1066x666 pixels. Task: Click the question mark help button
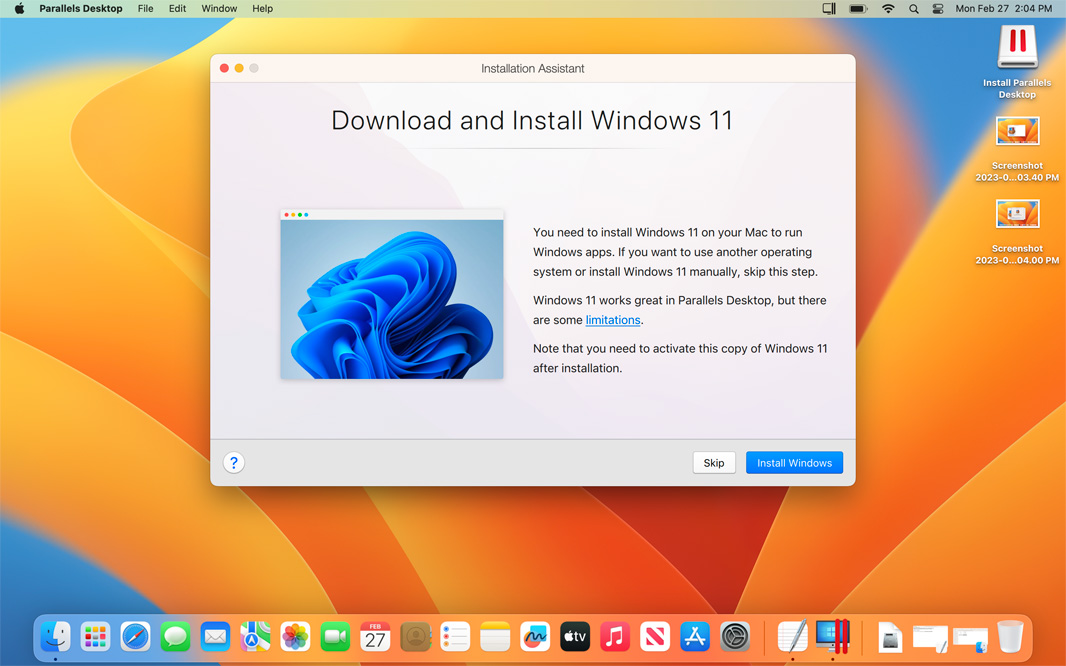point(234,463)
